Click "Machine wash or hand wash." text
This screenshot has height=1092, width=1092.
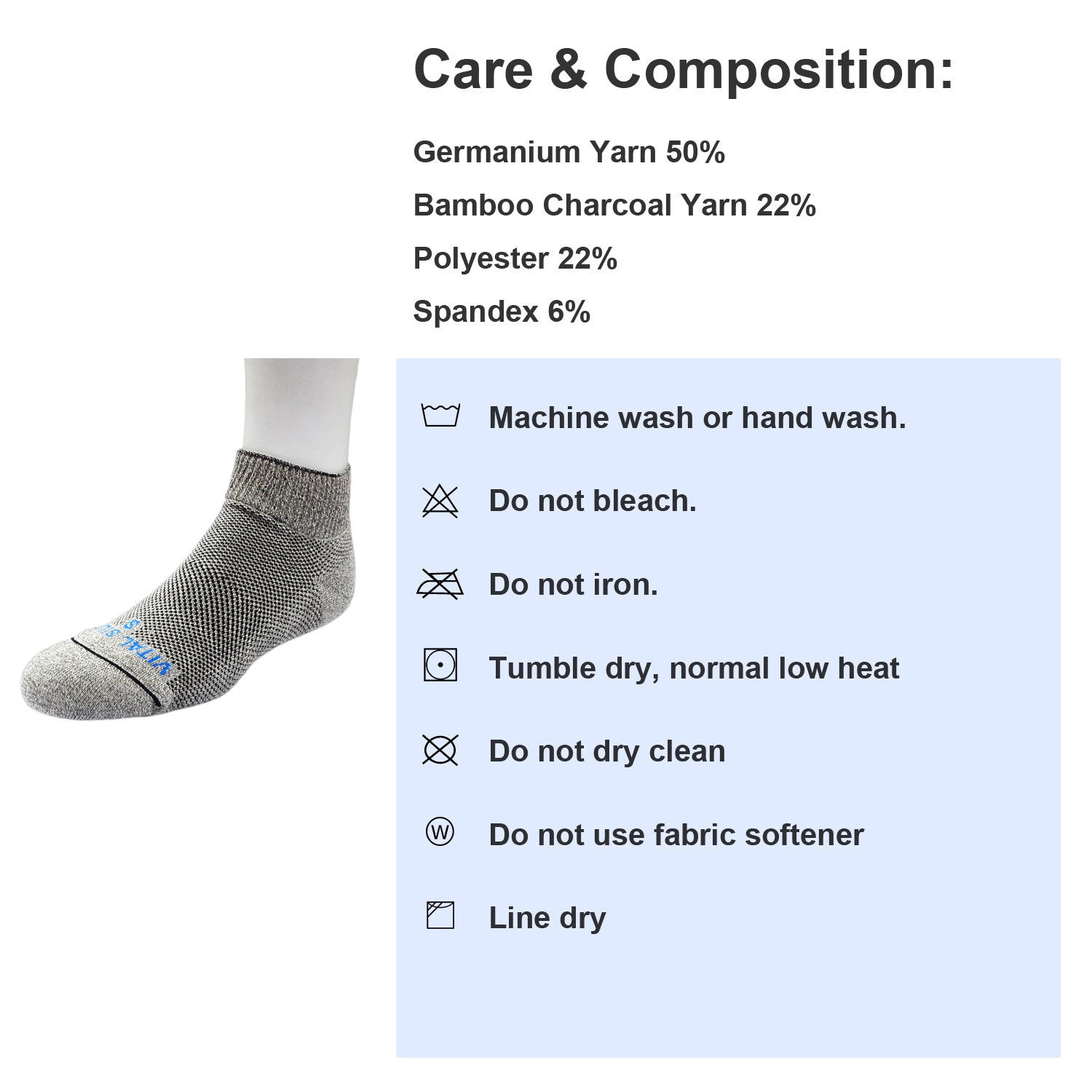coord(697,418)
